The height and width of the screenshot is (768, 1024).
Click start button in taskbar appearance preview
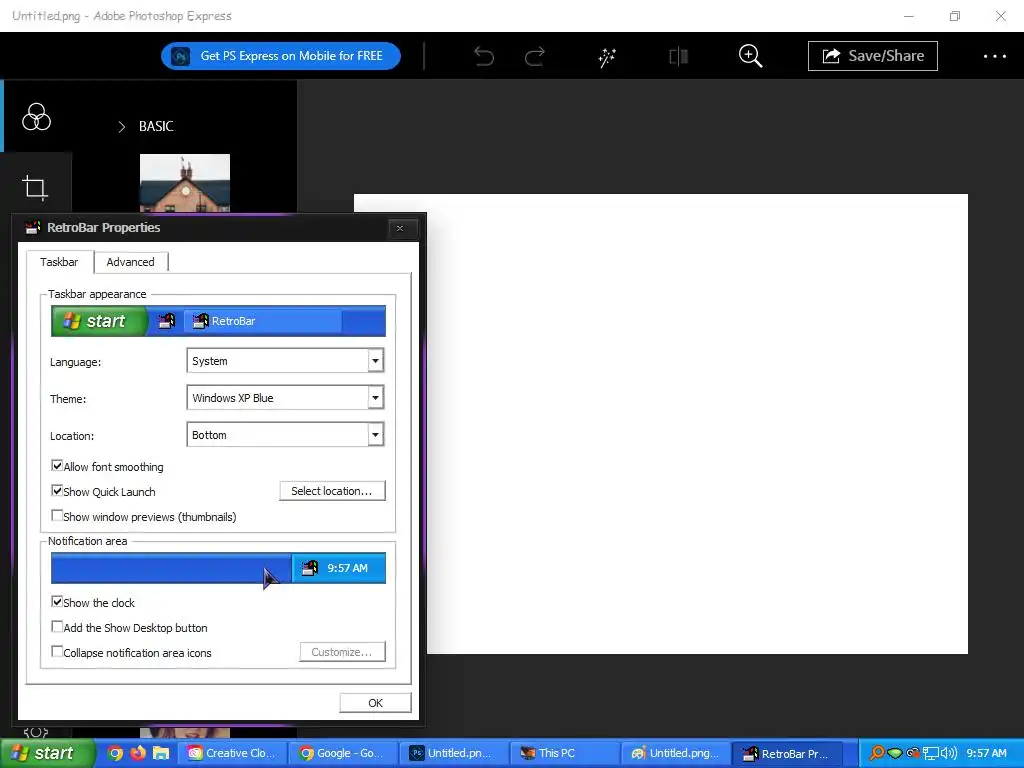coord(99,321)
